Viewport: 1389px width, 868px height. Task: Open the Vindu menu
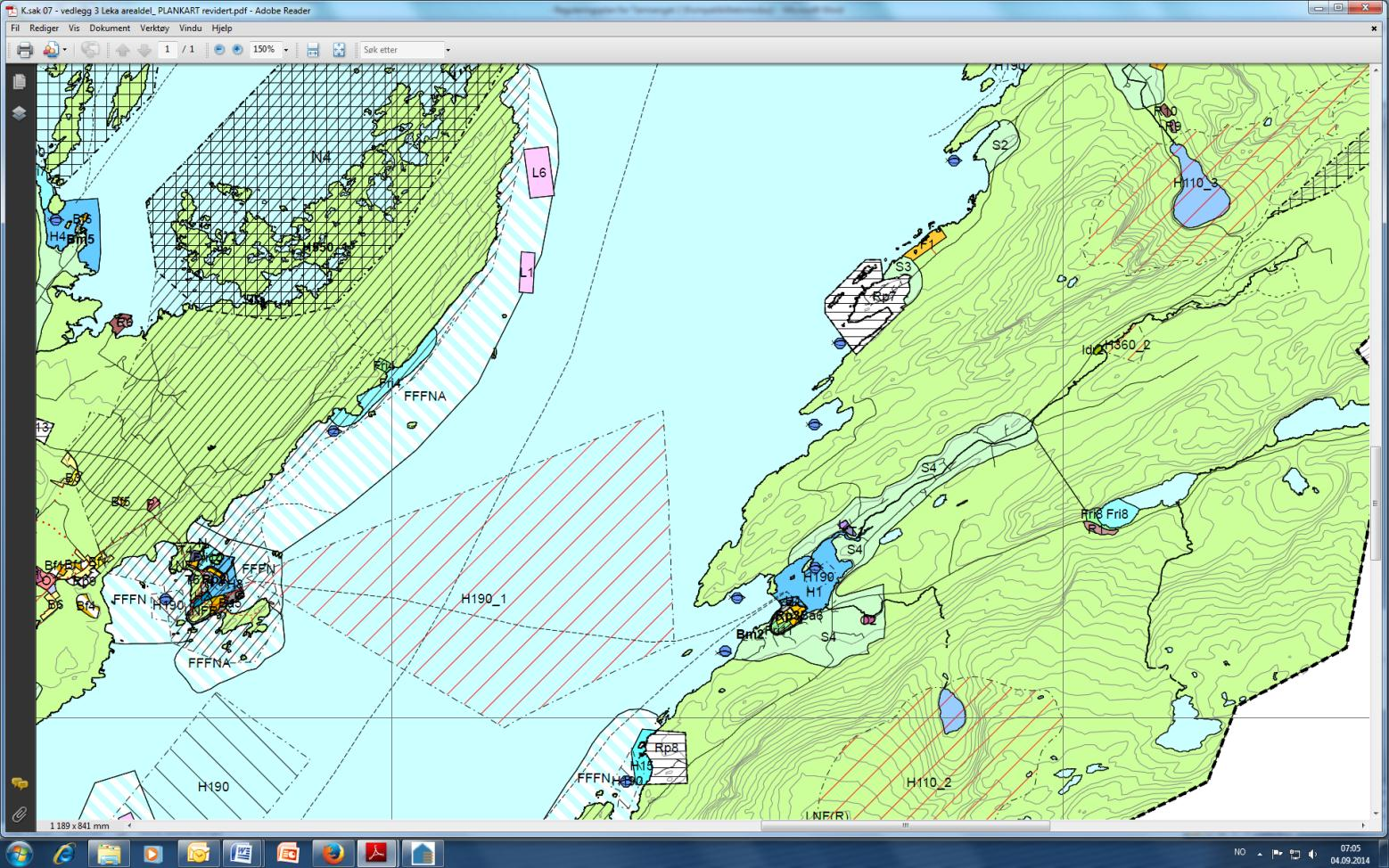coord(191,28)
